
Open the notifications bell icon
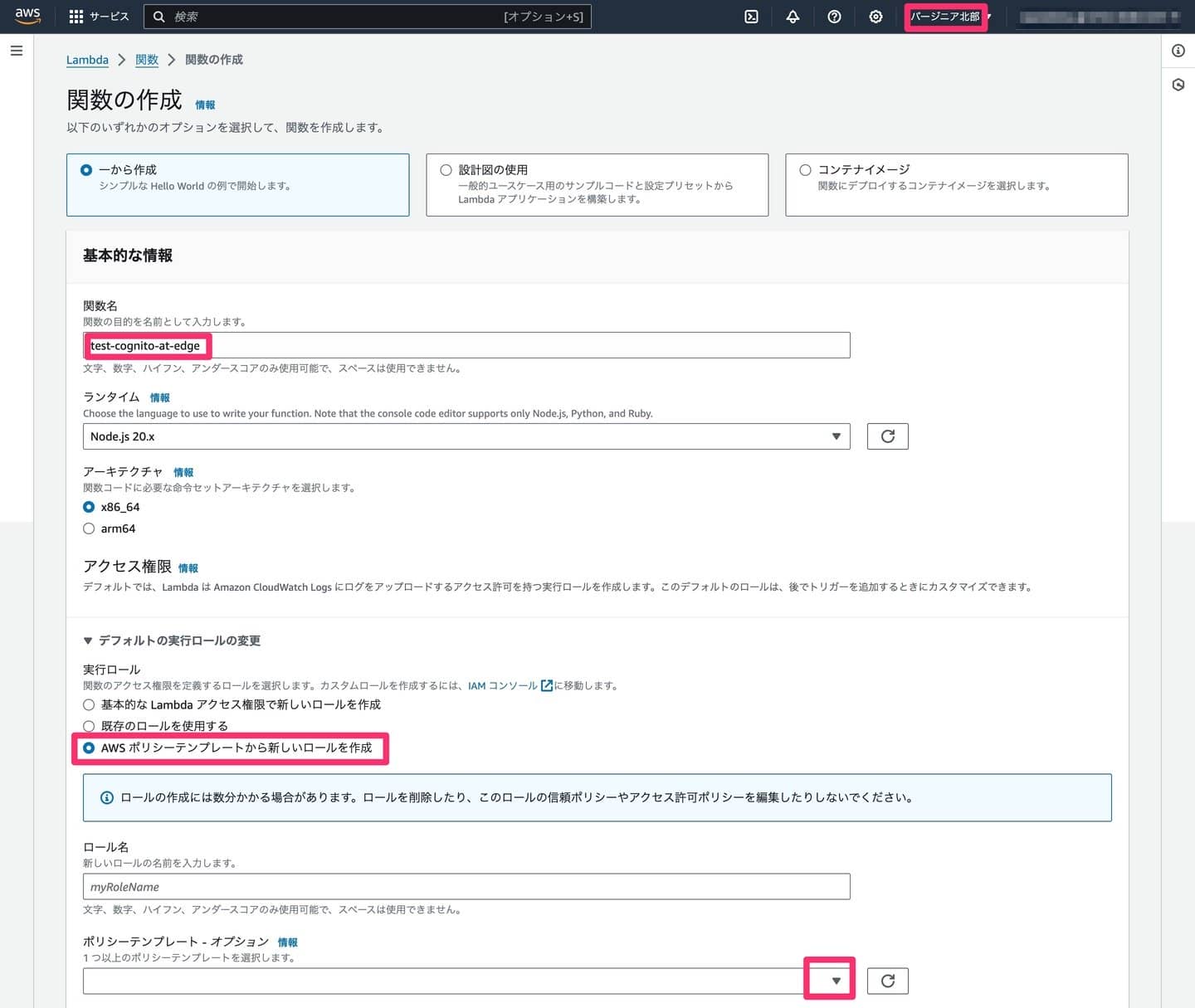[793, 17]
